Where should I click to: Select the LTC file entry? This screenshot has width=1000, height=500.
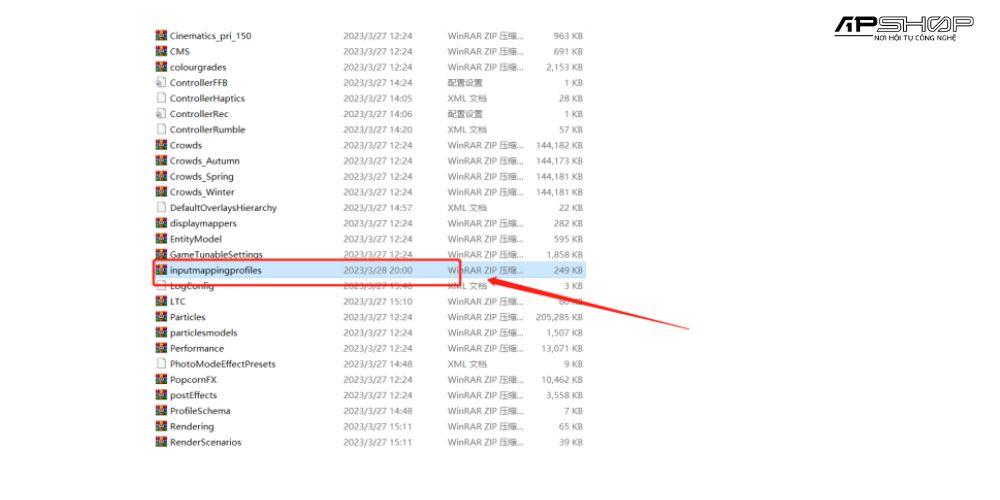point(178,301)
